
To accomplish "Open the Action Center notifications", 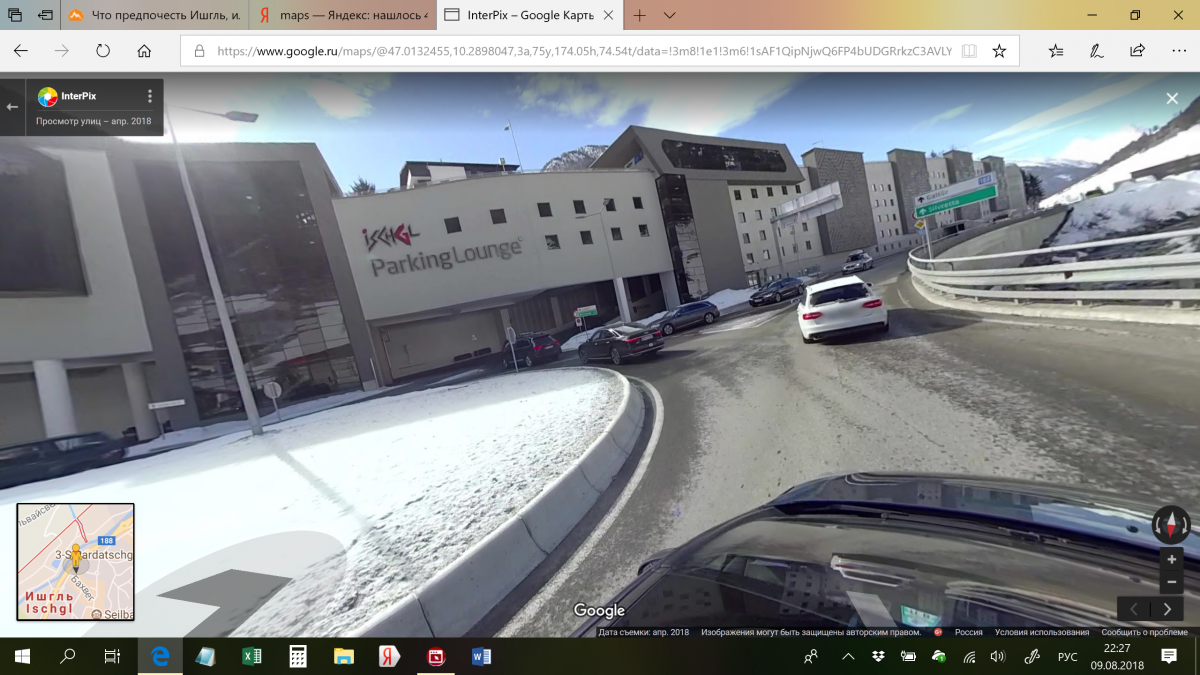I will click(x=1169, y=656).
